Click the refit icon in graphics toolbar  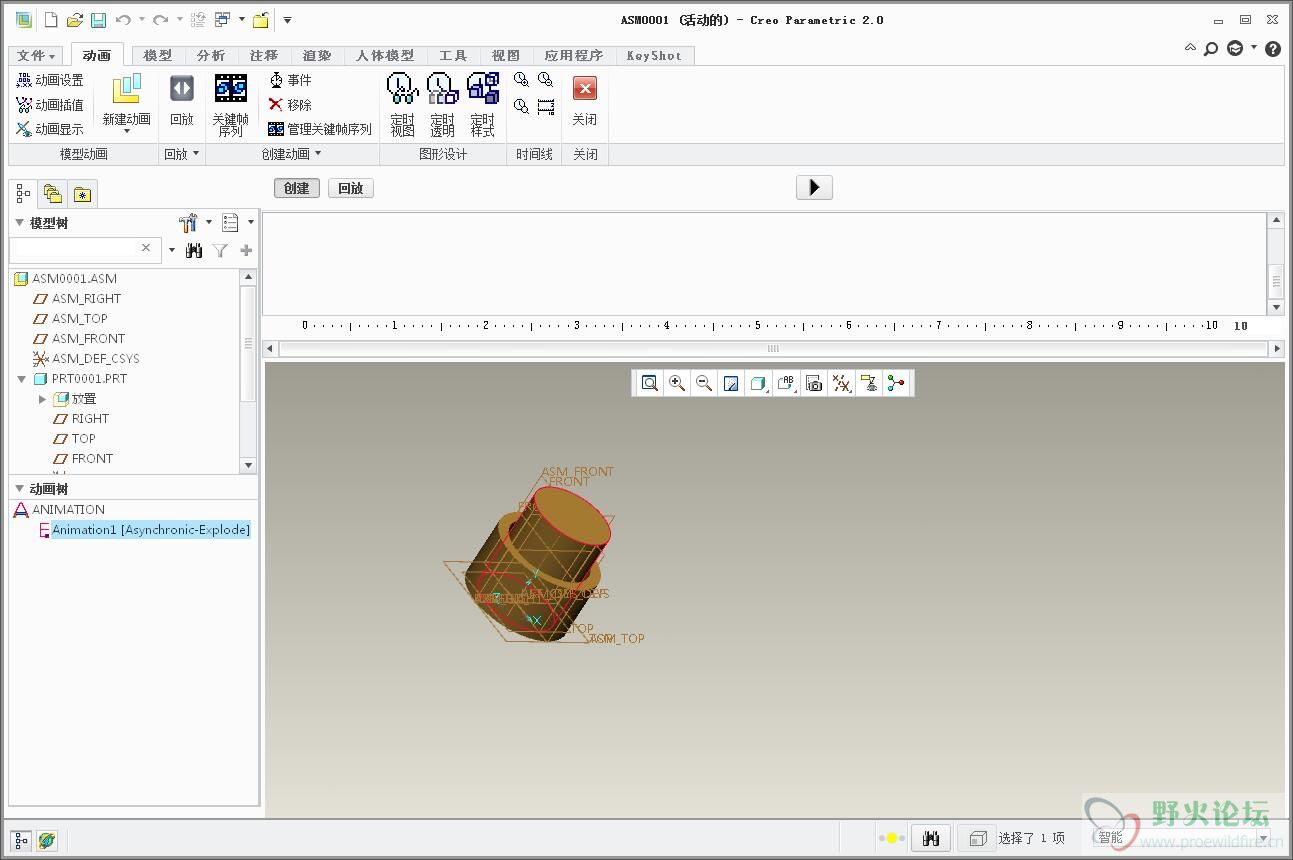point(650,383)
